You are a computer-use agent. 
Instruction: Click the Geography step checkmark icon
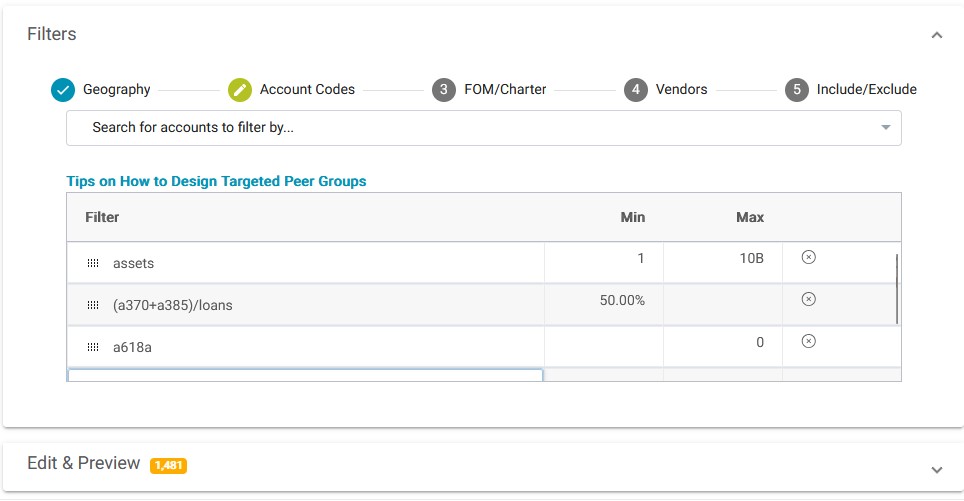tap(63, 90)
